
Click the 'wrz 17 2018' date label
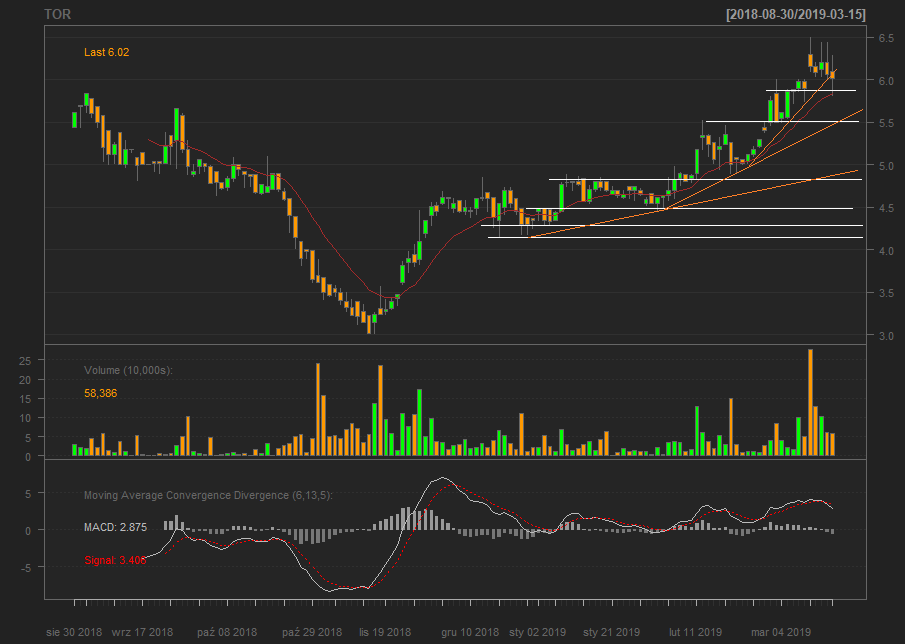click(x=142, y=632)
